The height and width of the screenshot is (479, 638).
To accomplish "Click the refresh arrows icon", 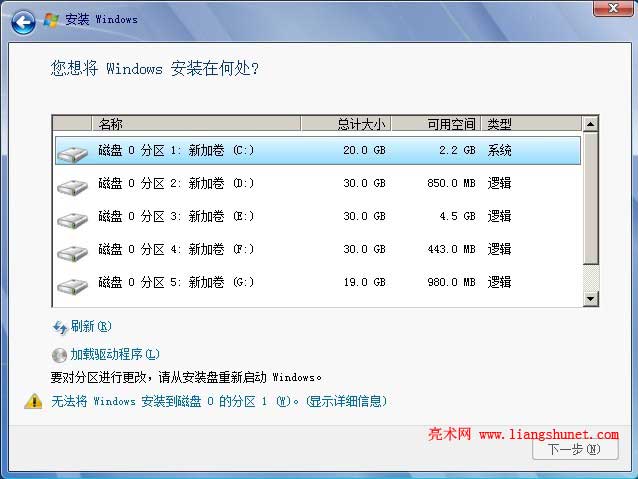I will click(x=59, y=327).
